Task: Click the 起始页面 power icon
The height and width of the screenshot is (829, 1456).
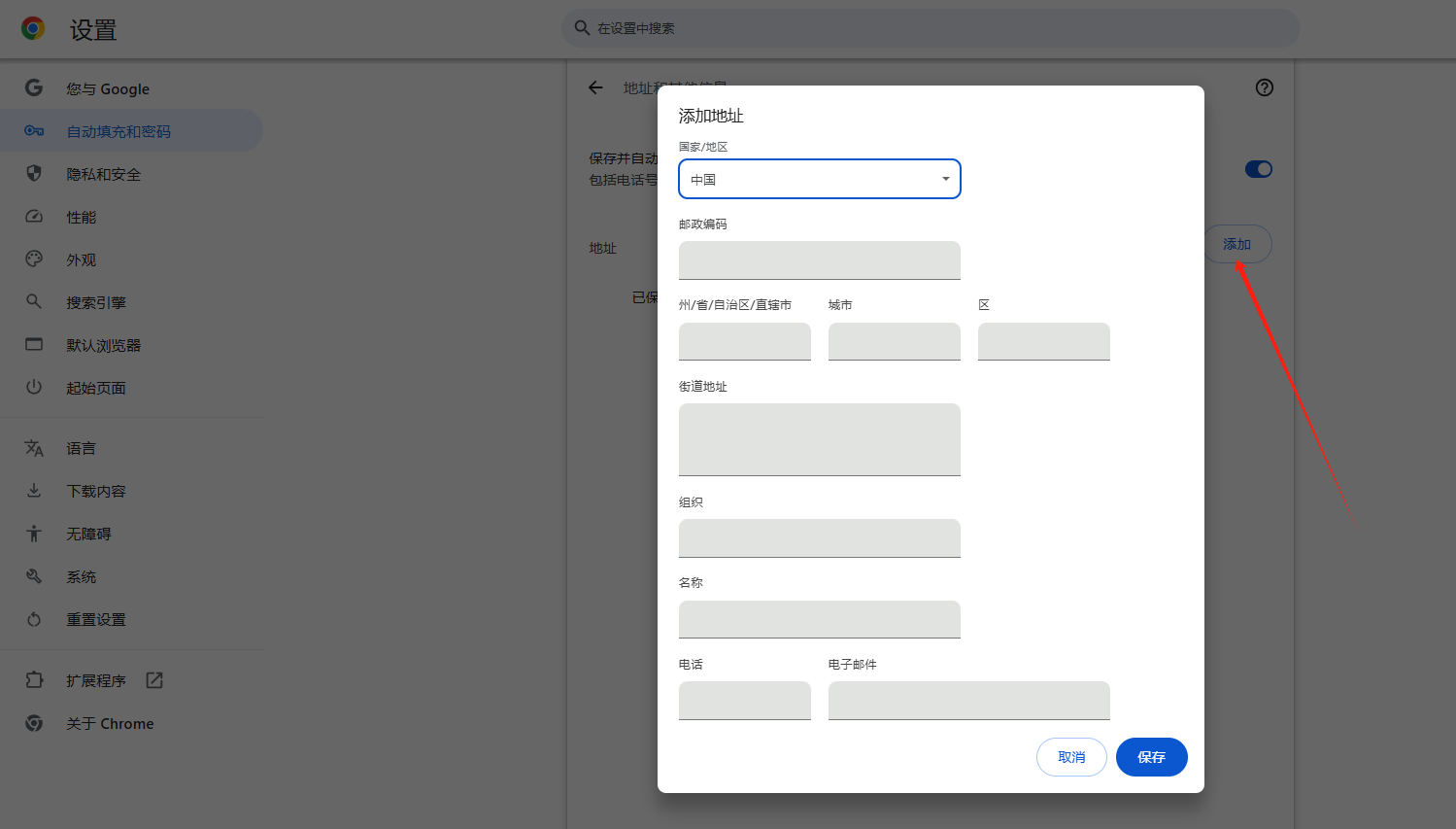Action: 33,388
